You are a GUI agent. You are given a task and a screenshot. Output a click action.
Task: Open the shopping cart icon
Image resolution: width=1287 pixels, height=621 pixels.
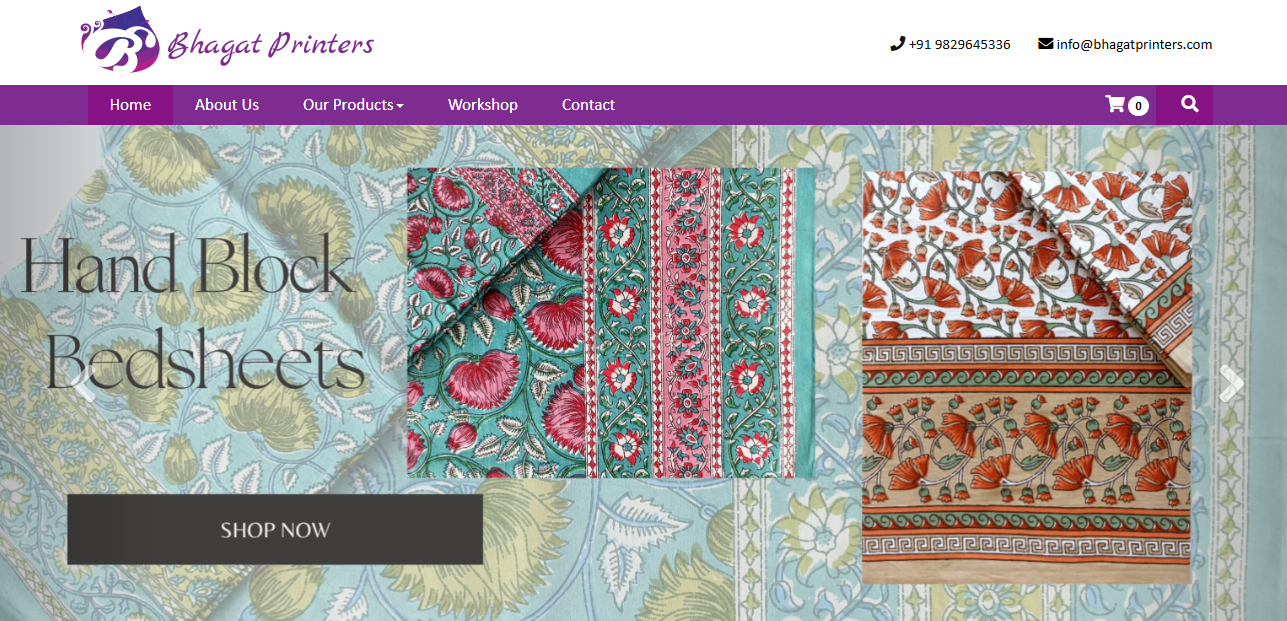tap(1114, 104)
